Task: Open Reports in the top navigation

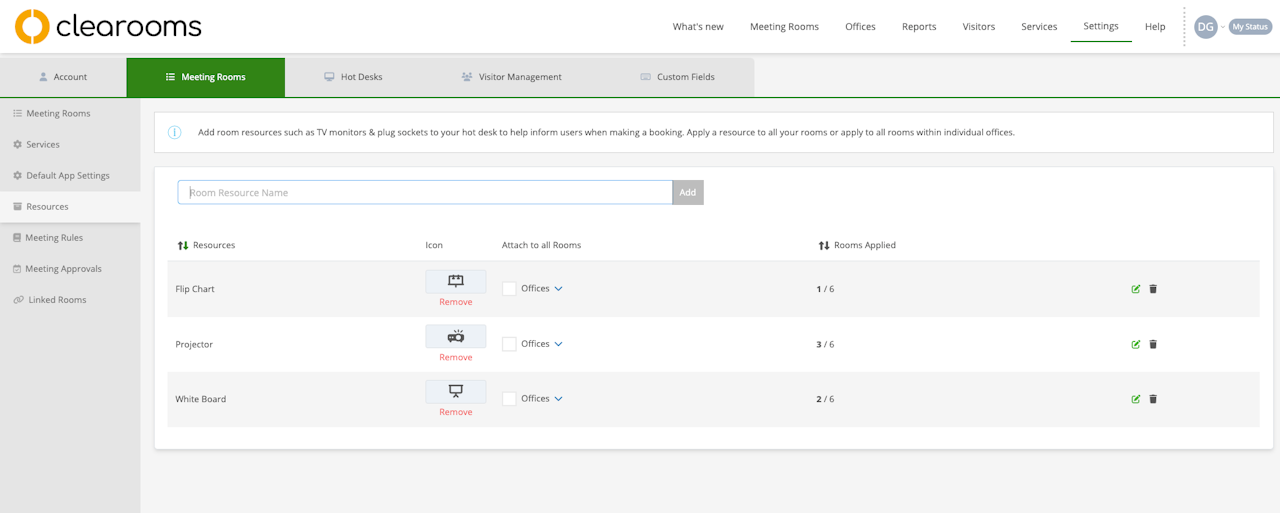Action: [x=919, y=27]
